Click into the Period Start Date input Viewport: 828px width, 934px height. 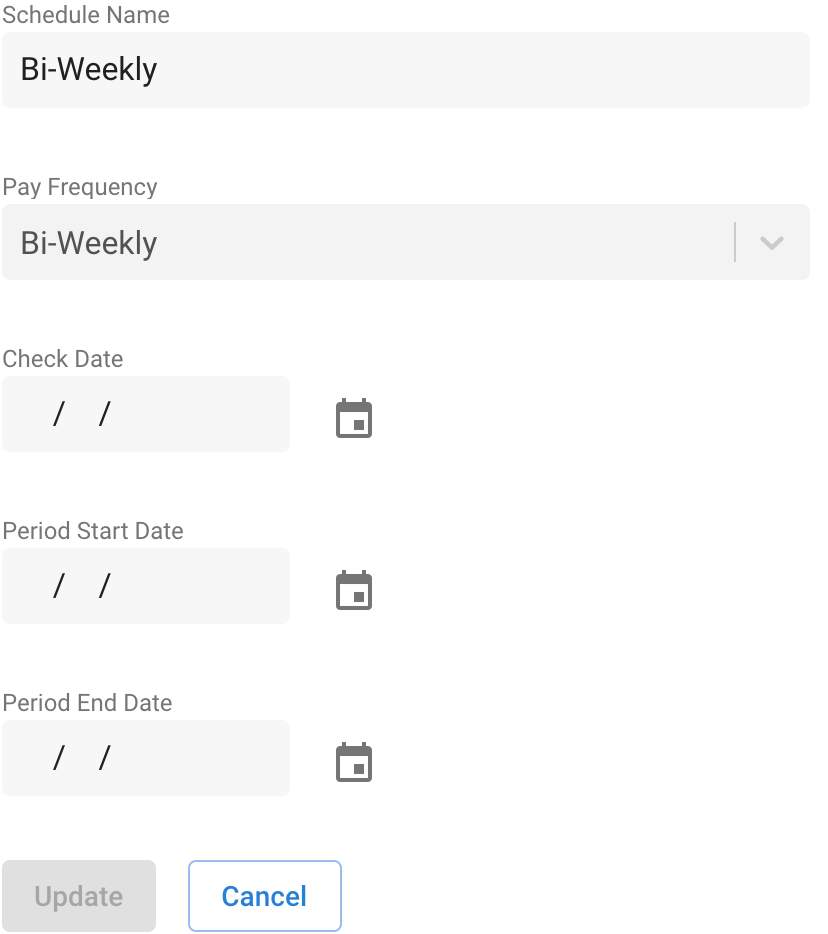(x=146, y=586)
